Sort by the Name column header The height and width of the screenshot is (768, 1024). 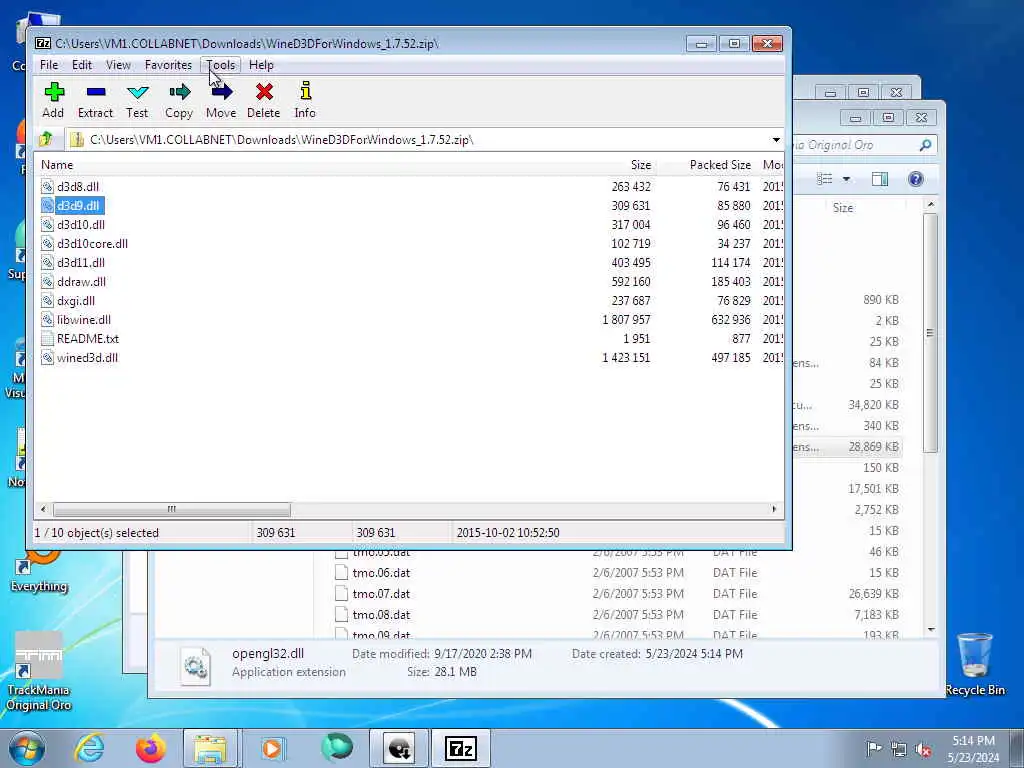point(57,165)
